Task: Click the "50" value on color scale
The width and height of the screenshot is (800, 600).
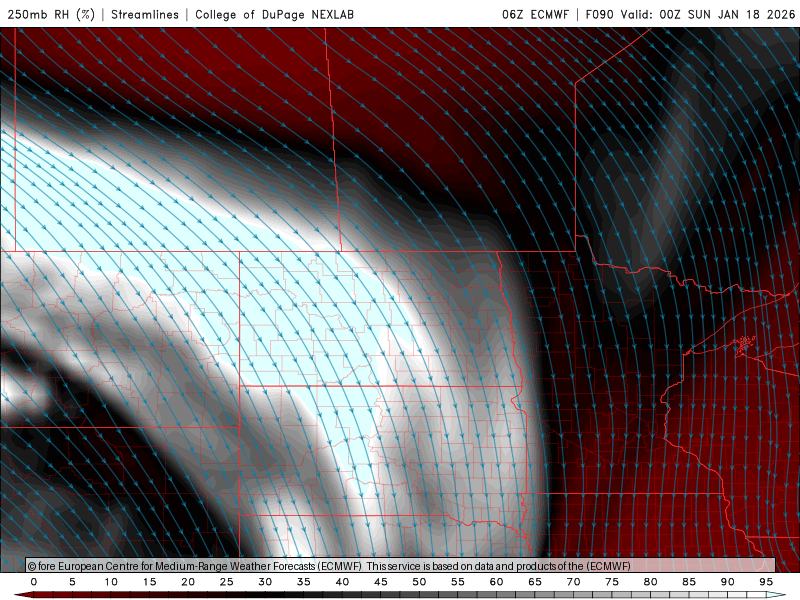Action: tap(419, 582)
